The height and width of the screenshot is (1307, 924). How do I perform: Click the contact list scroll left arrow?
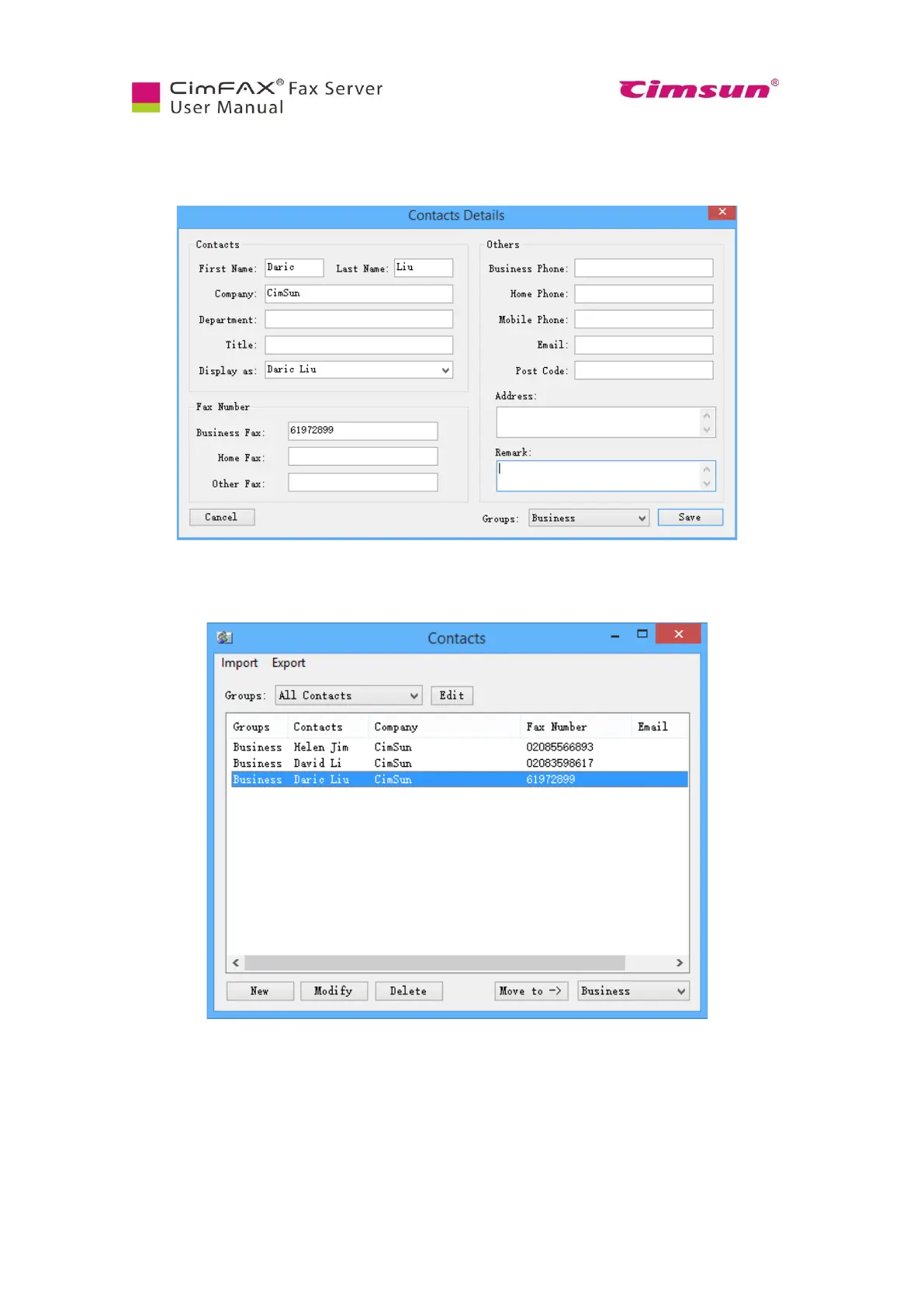click(x=236, y=962)
